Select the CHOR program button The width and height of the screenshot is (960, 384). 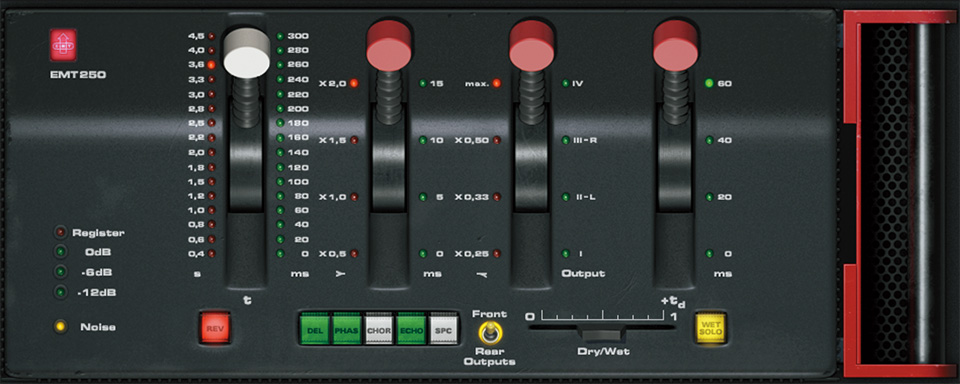(x=379, y=329)
